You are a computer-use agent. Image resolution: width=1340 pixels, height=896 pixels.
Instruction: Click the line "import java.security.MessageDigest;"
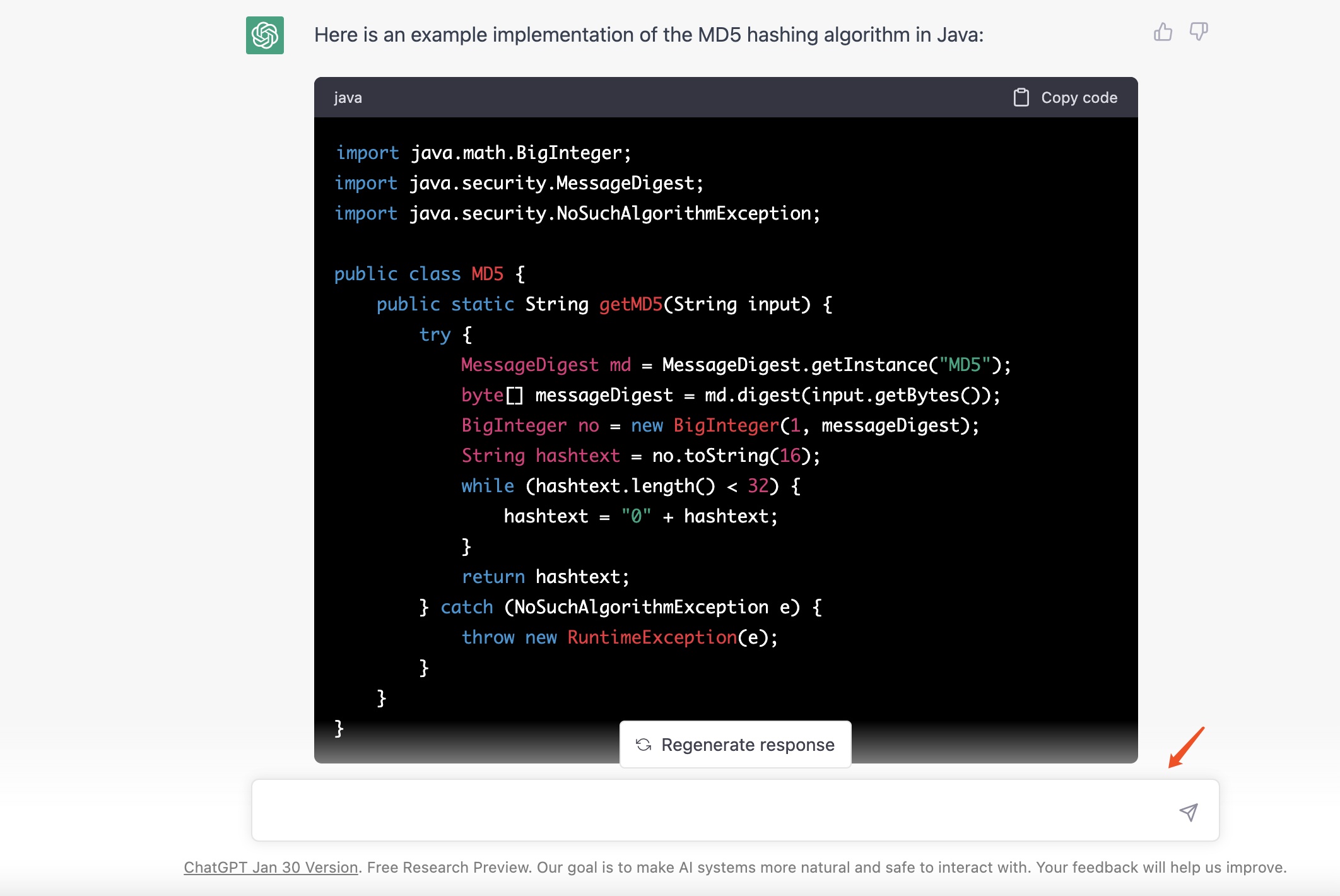(519, 183)
